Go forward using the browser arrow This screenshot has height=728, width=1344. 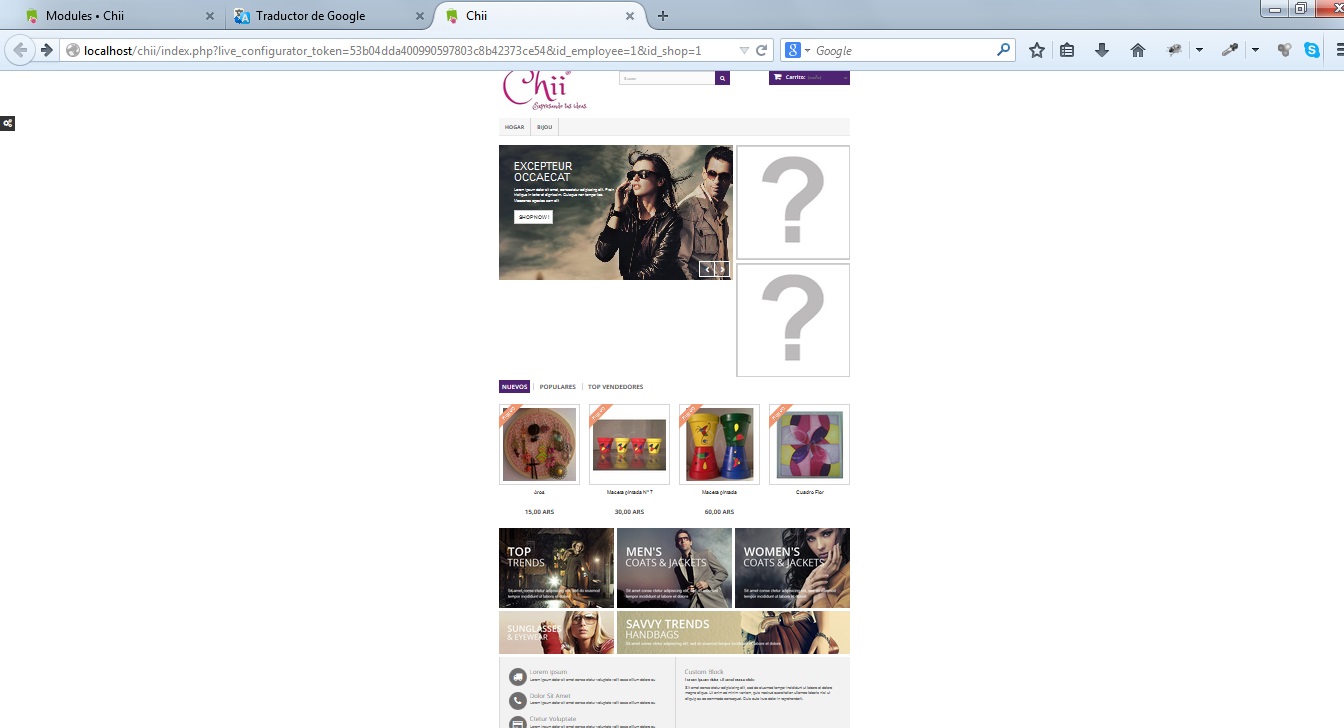[x=46, y=50]
